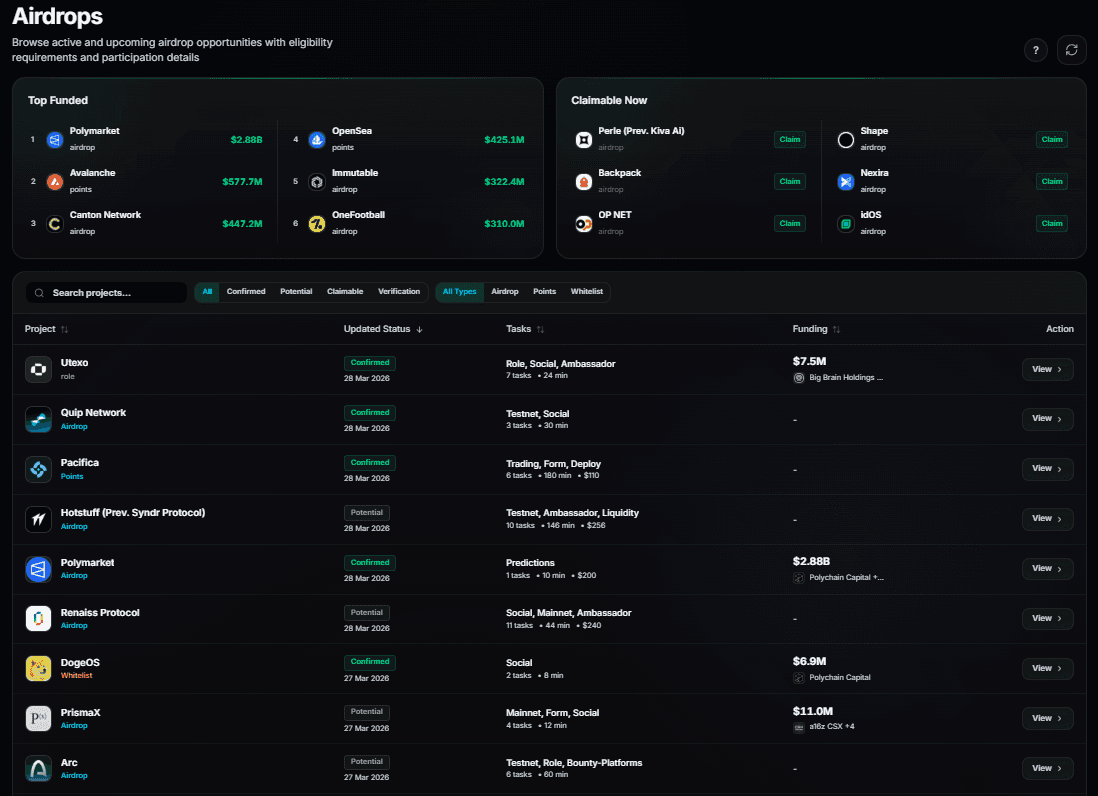
Task: Click the Perle (Prev. Kiva AI) logo
Action: coord(583,140)
